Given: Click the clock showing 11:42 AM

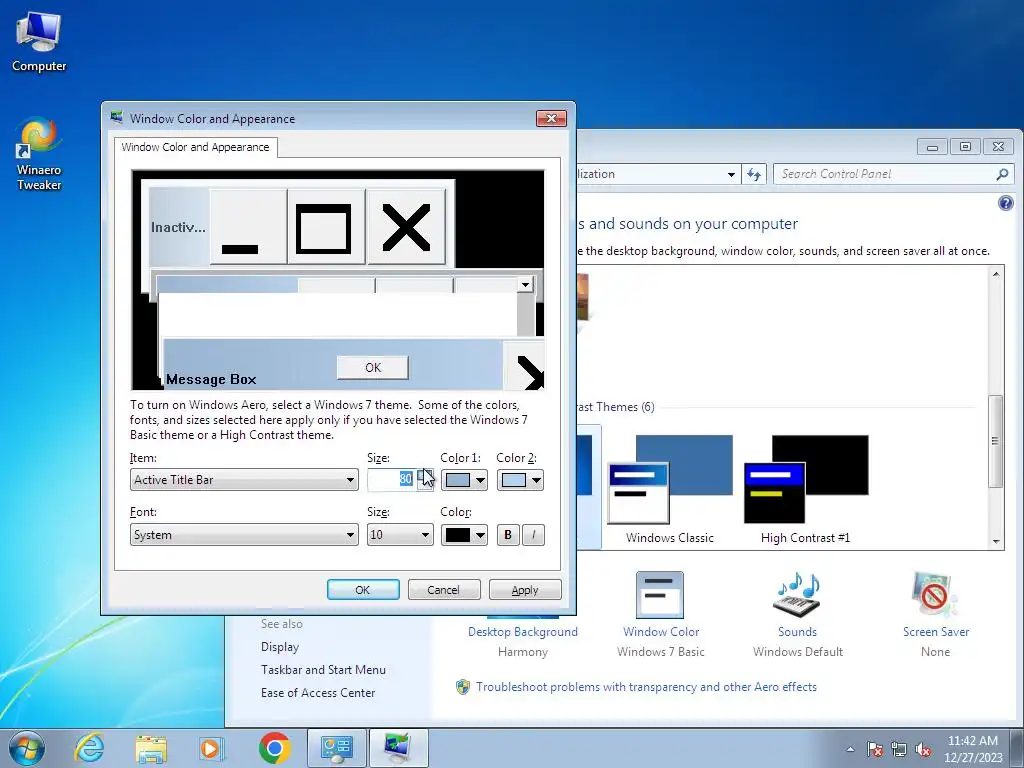Looking at the screenshot, I should pyautogui.click(x=972, y=741).
